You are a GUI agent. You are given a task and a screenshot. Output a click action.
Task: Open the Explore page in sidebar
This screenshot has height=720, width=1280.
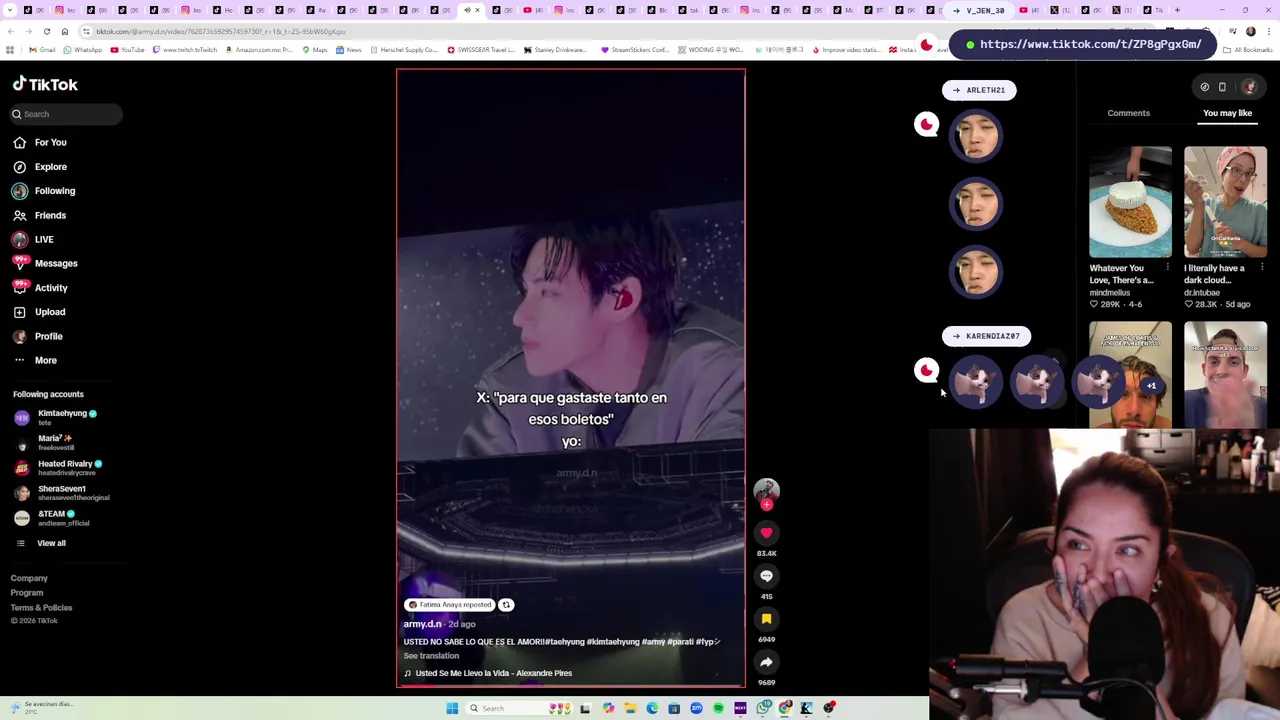point(40,167)
